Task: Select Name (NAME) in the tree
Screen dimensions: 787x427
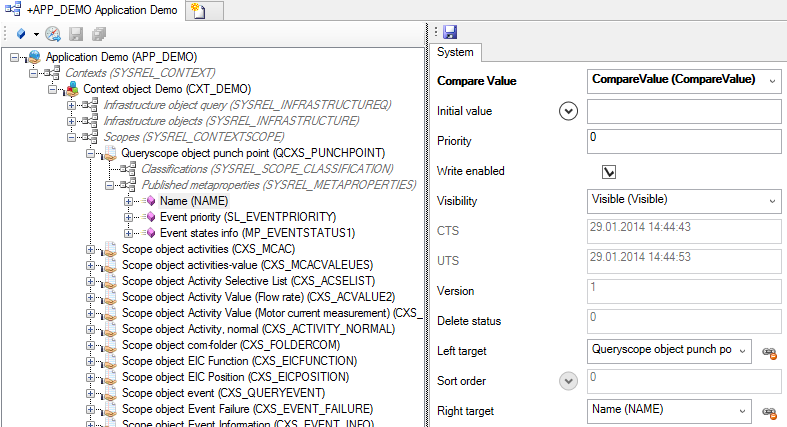Action: [194, 201]
